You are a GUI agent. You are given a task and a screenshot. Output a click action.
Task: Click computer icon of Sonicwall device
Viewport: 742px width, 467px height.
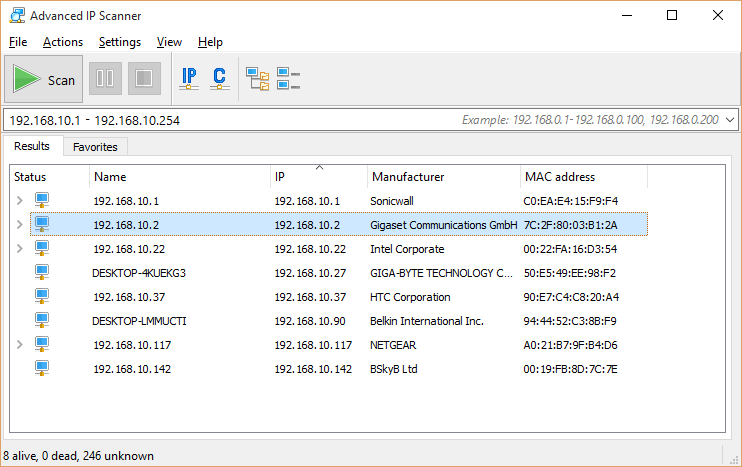[42, 200]
